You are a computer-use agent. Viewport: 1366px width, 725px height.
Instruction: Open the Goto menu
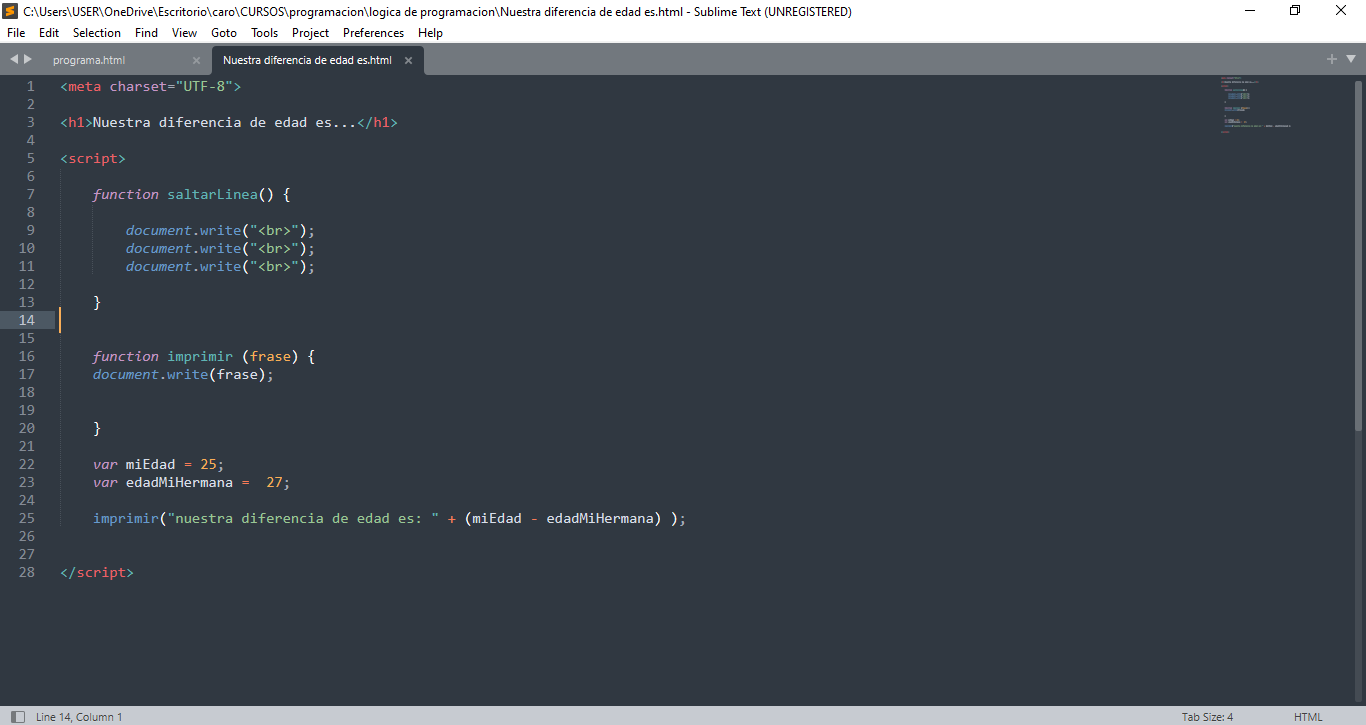[x=224, y=33]
